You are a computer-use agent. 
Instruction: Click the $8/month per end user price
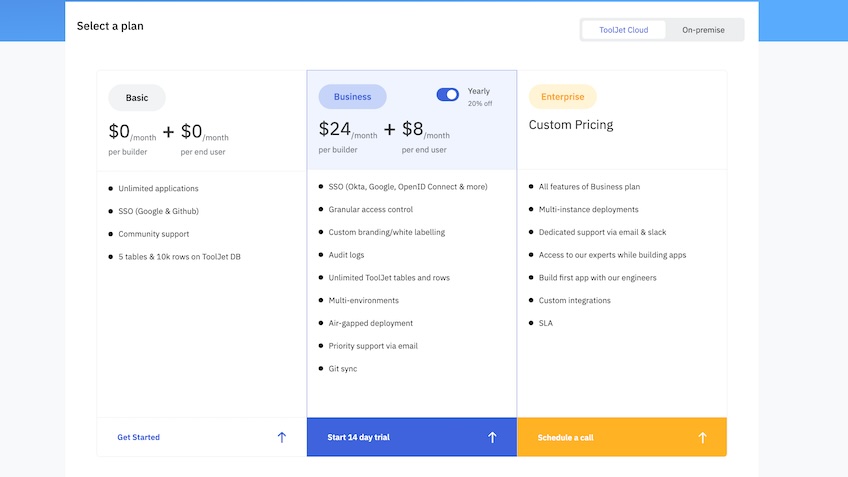[x=426, y=130]
